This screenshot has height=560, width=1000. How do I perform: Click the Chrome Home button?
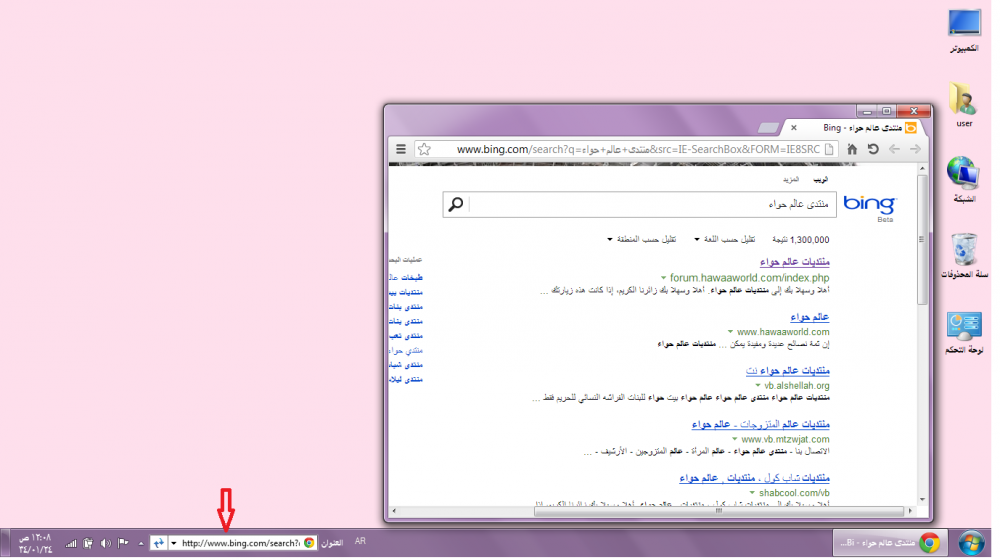click(x=852, y=149)
